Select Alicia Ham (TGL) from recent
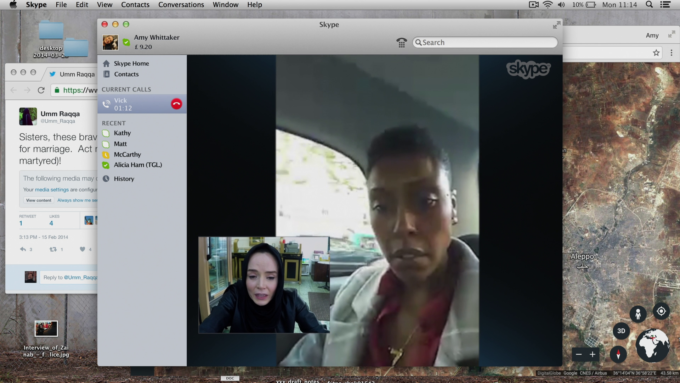The height and width of the screenshot is (383, 680). tap(137, 165)
